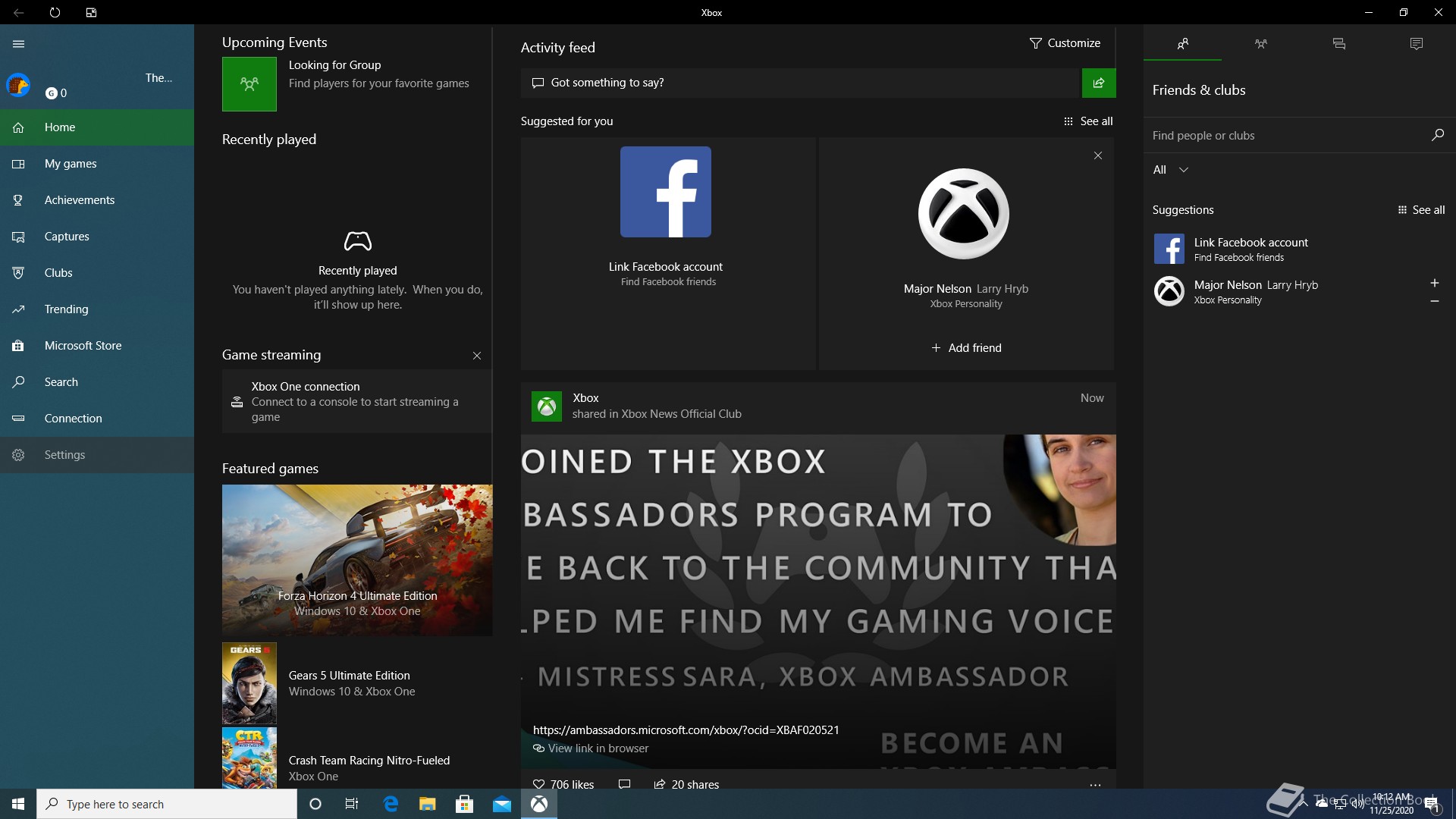Like the Xbox post with 706 likes

(x=563, y=784)
